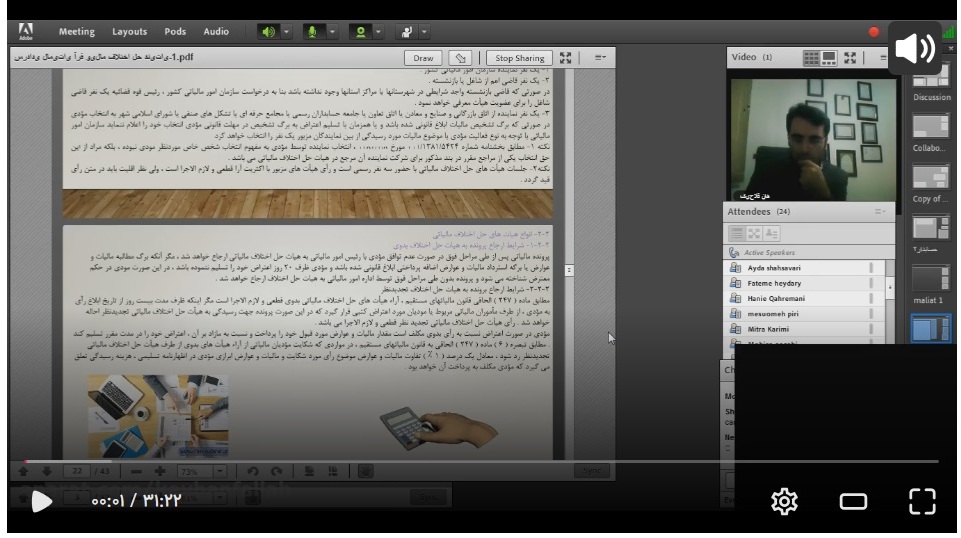Switch player to theater mode
This screenshot has width=961, height=538.
(853, 502)
